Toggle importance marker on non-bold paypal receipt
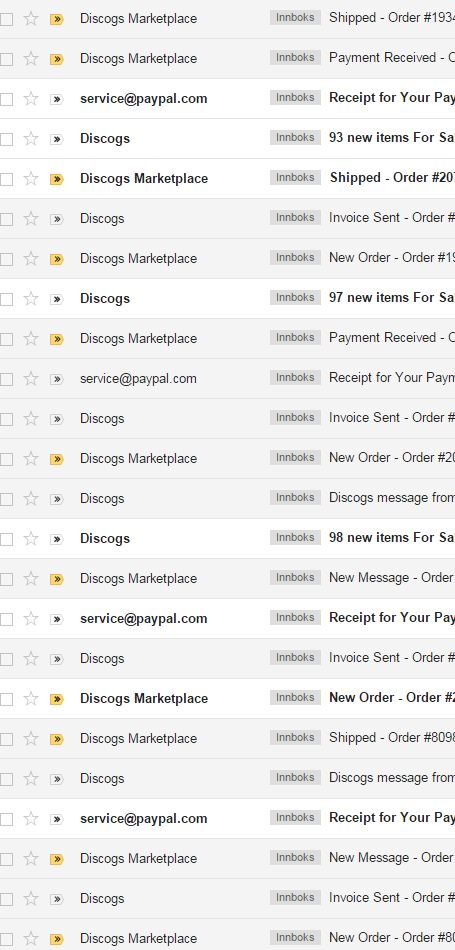The image size is (455, 950). [x=56, y=379]
